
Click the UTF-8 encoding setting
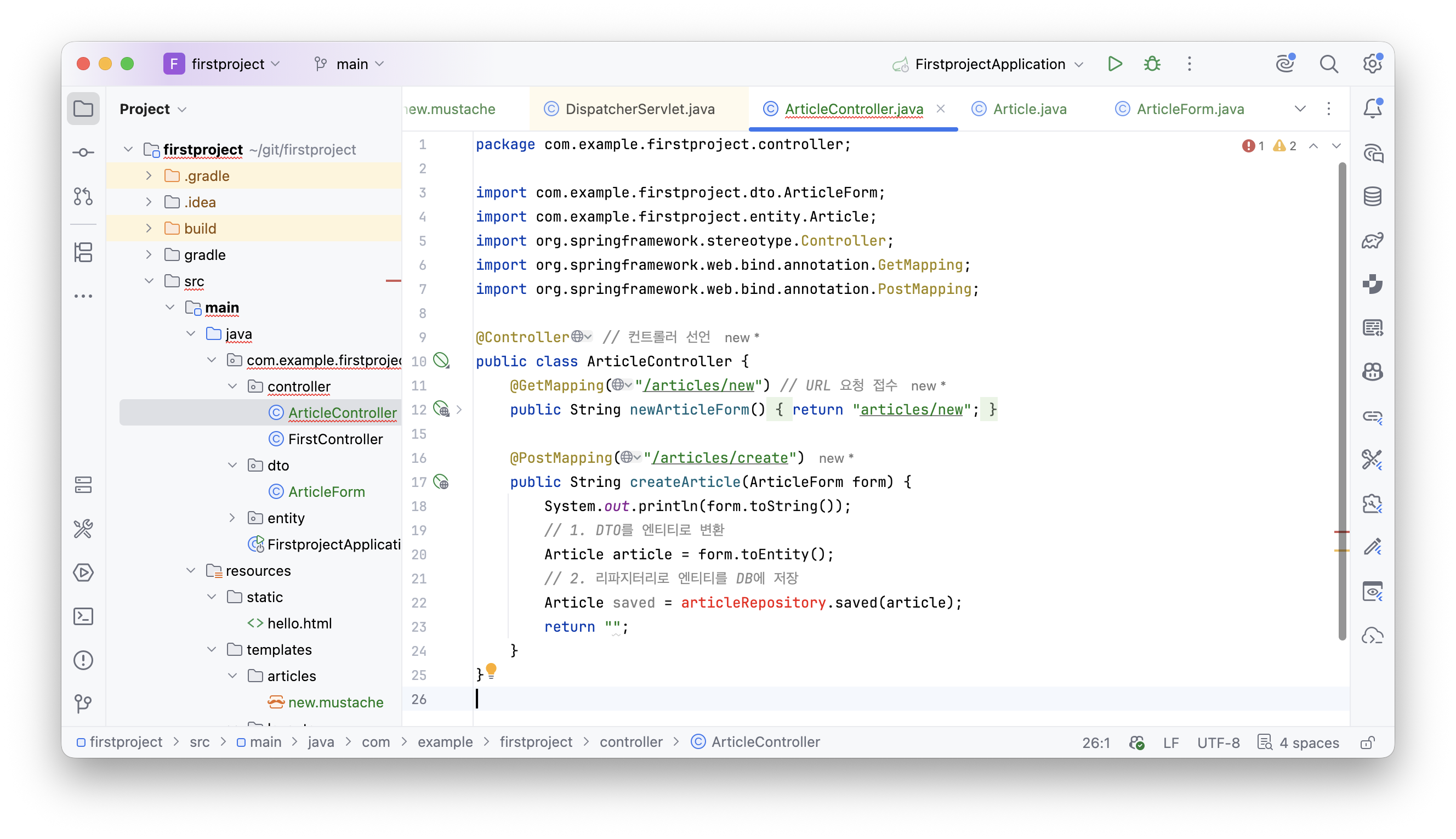(1218, 743)
